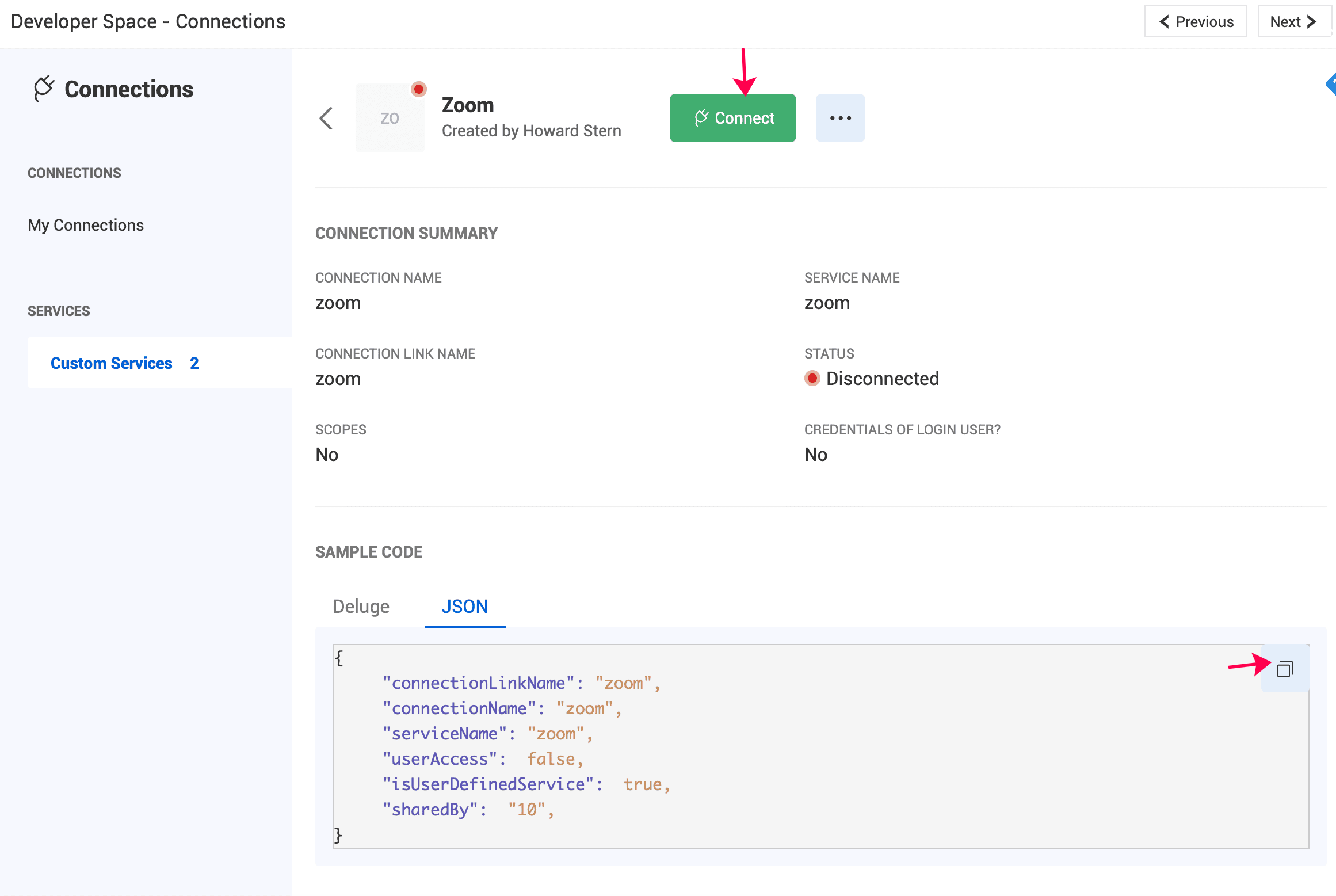The width and height of the screenshot is (1336, 896).
Task: Copy the sample JSON code
Action: tap(1285, 669)
